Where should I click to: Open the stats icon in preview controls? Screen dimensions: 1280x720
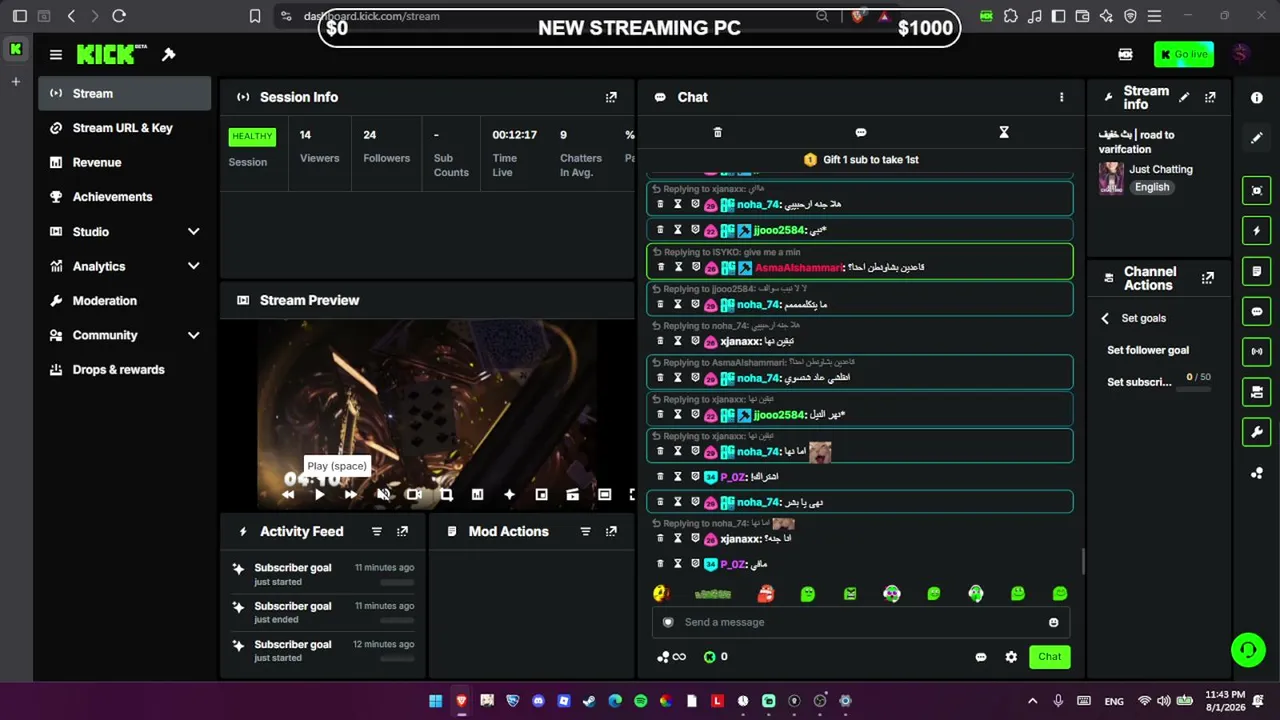point(478,494)
